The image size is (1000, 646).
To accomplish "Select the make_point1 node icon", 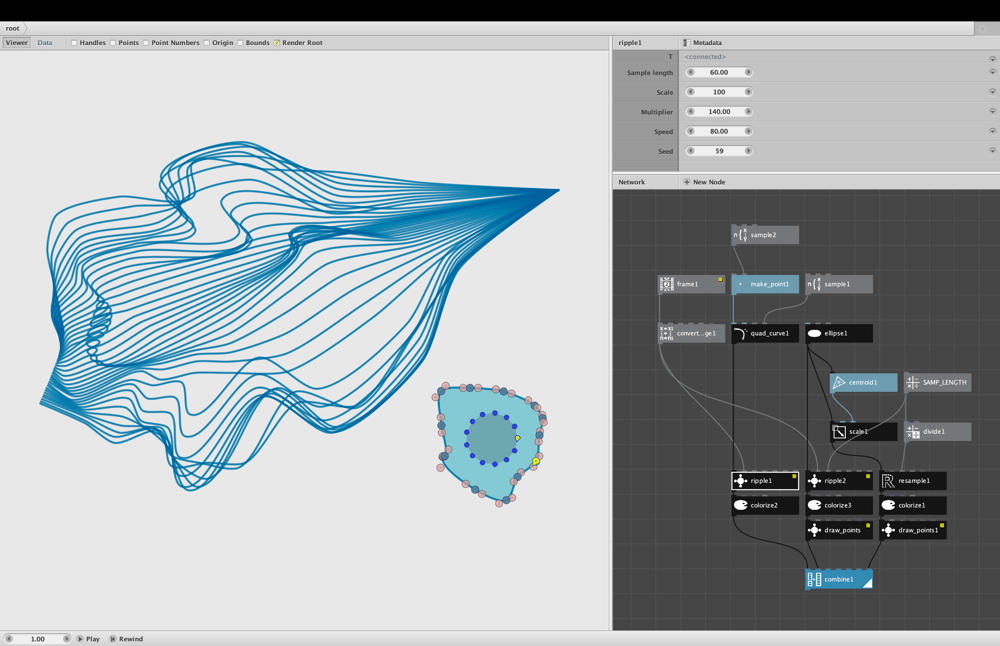I will click(x=740, y=284).
